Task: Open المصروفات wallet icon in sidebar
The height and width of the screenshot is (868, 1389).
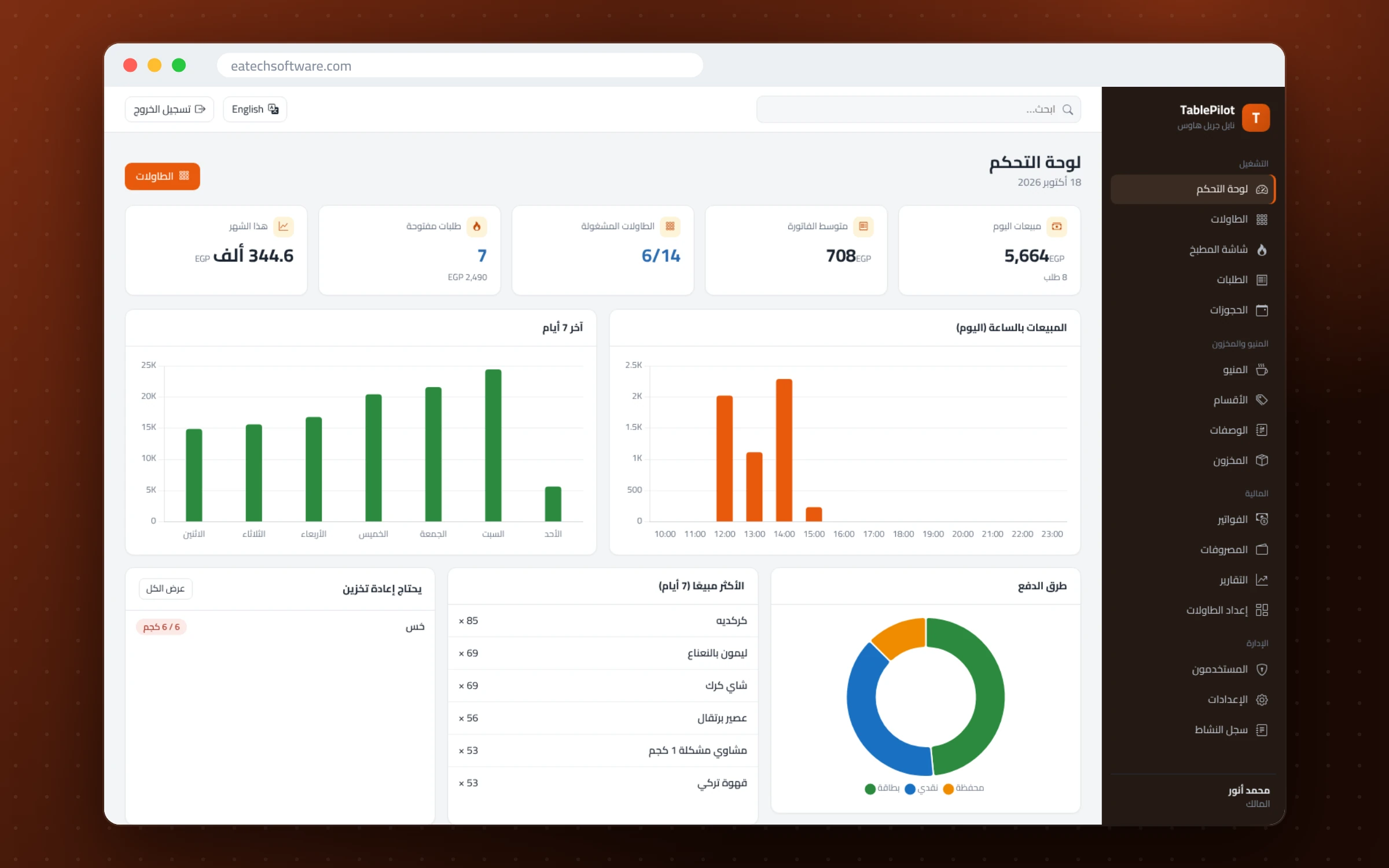Action: click(1262, 549)
